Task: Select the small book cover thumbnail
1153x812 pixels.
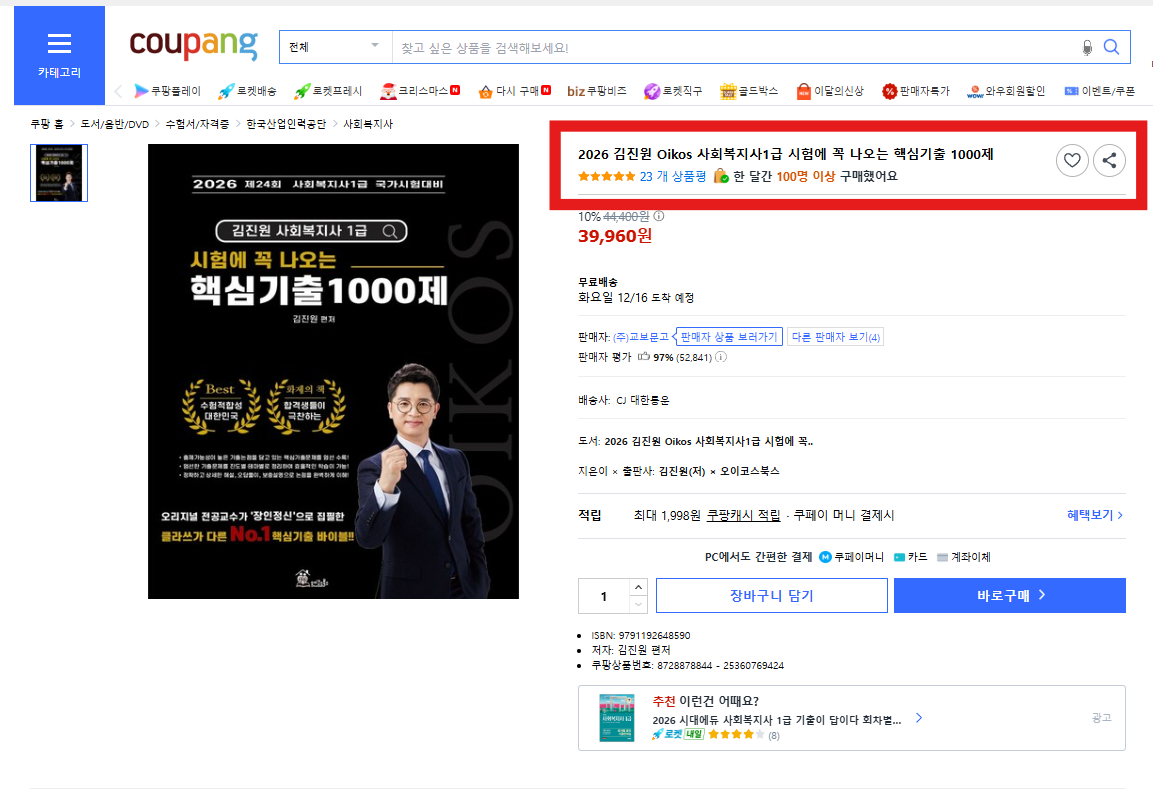Action: (59, 173)
